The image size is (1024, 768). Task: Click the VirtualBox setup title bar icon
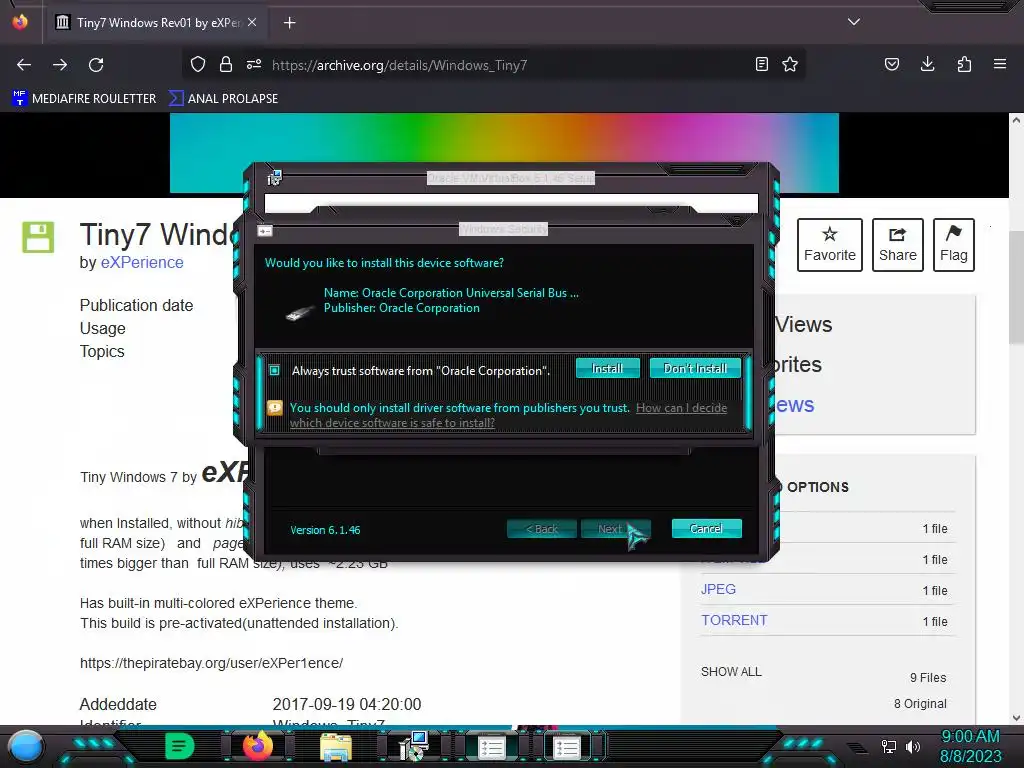(x=274, y=178)
